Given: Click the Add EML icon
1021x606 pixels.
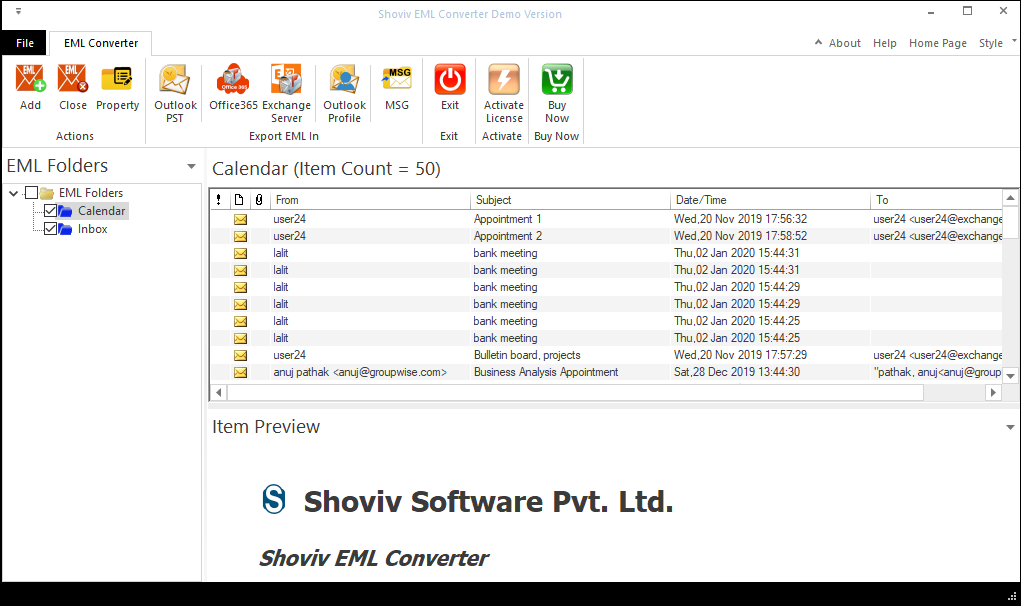Looking at the screenshot, I should (x=30, y=78).
